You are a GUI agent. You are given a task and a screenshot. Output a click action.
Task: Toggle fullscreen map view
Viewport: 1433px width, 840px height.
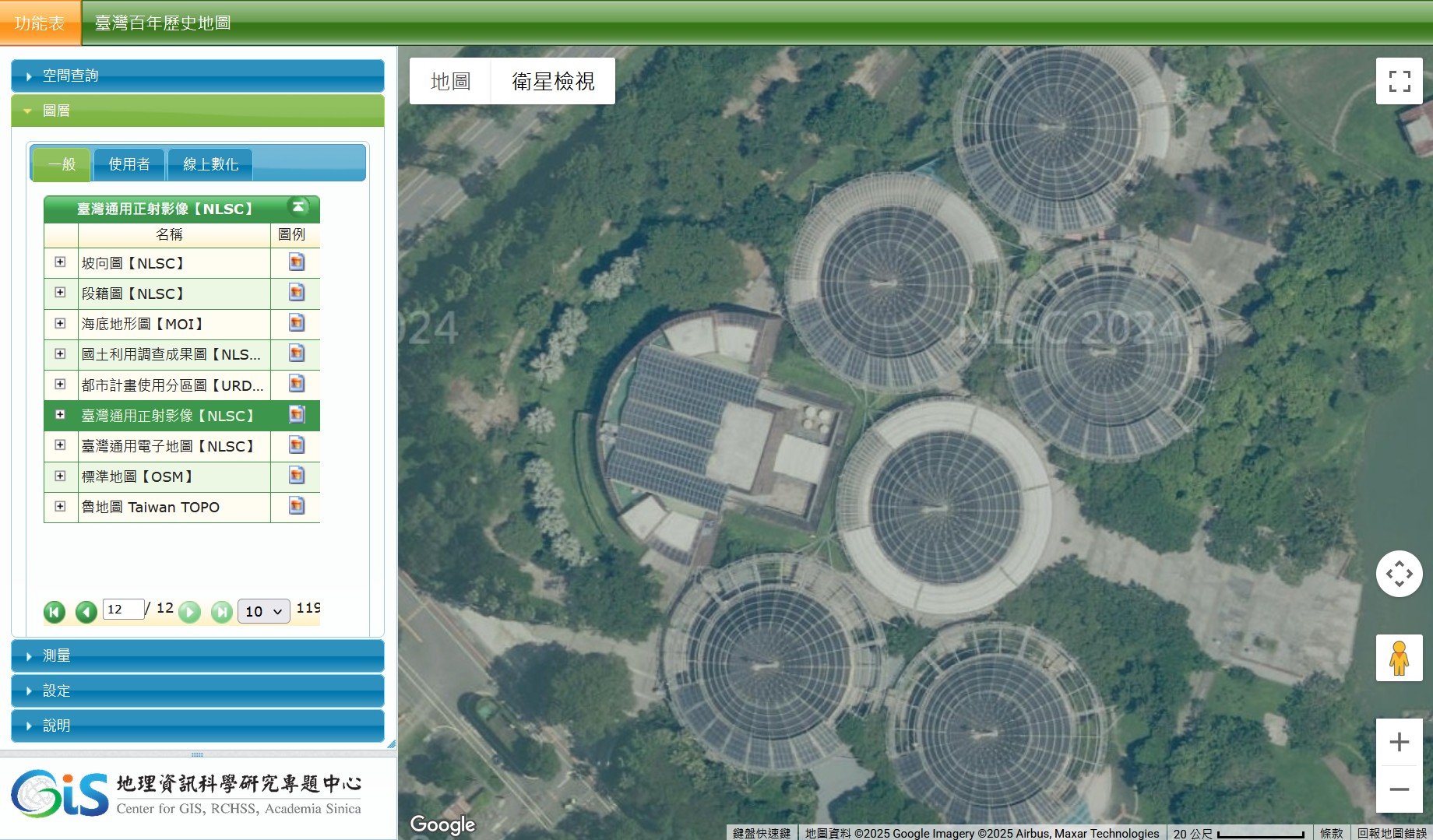[1399, 81]
